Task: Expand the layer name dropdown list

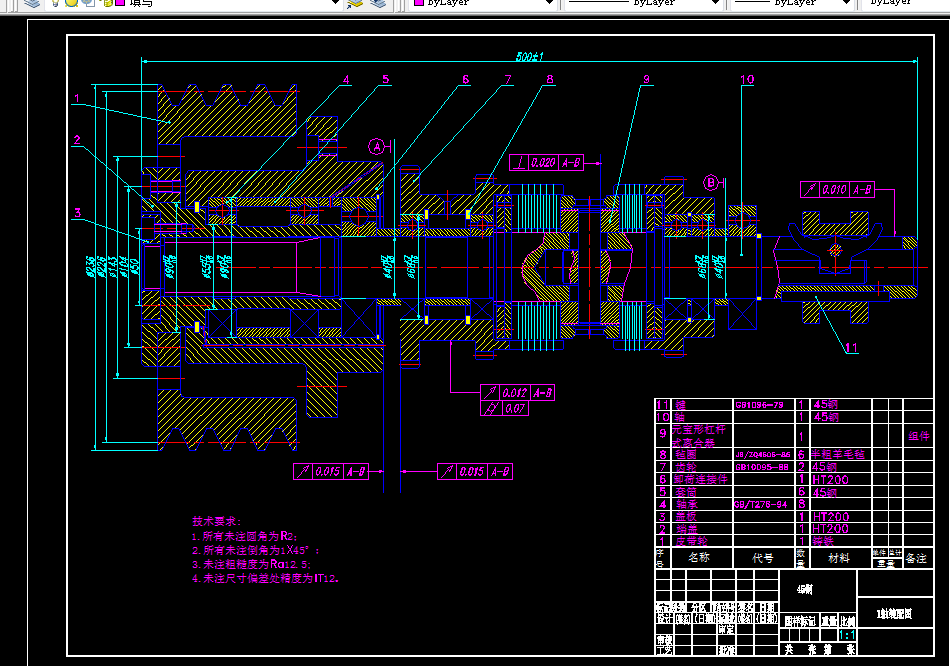Action: click(x=334, y=2)
